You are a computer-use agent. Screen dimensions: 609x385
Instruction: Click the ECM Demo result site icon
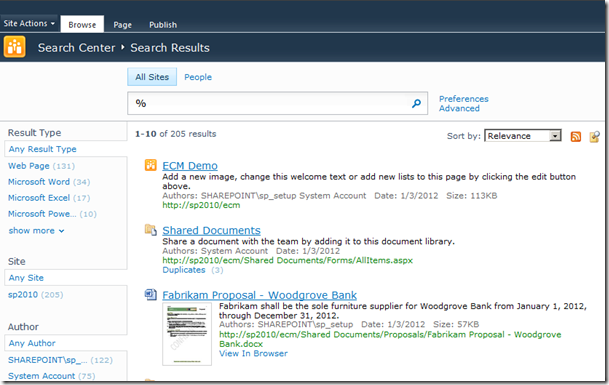(x=151, y=165)
